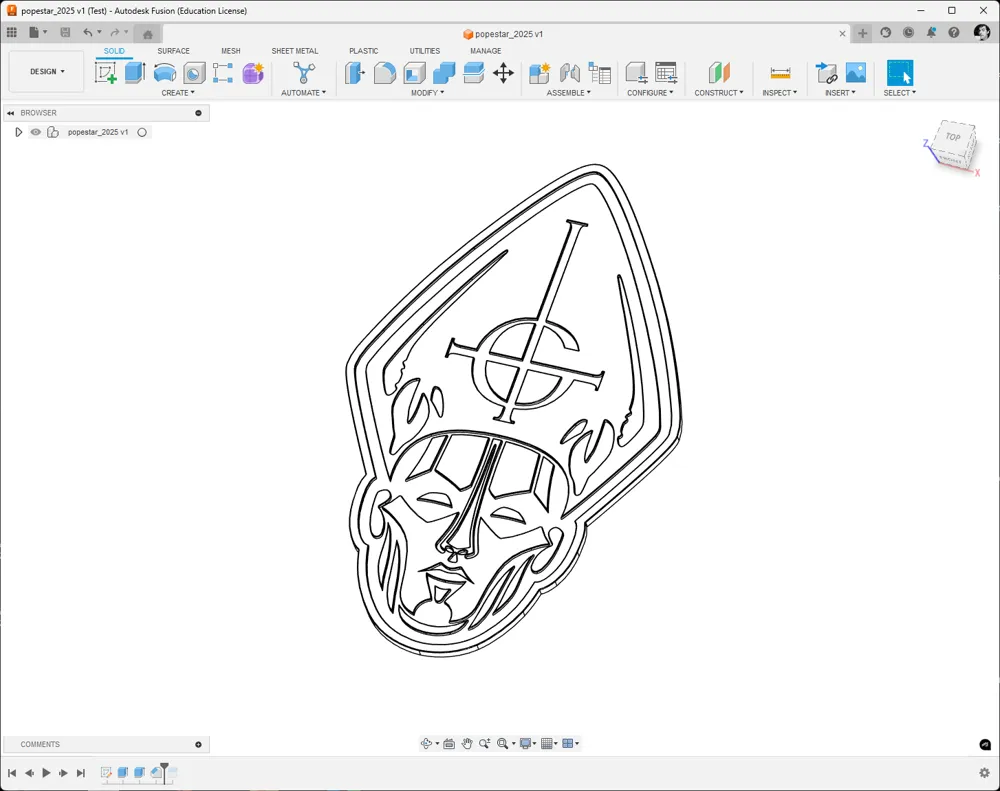Click the Look At icon
Viewport: 1000px width, 791px height.
[x=449, y=743]
